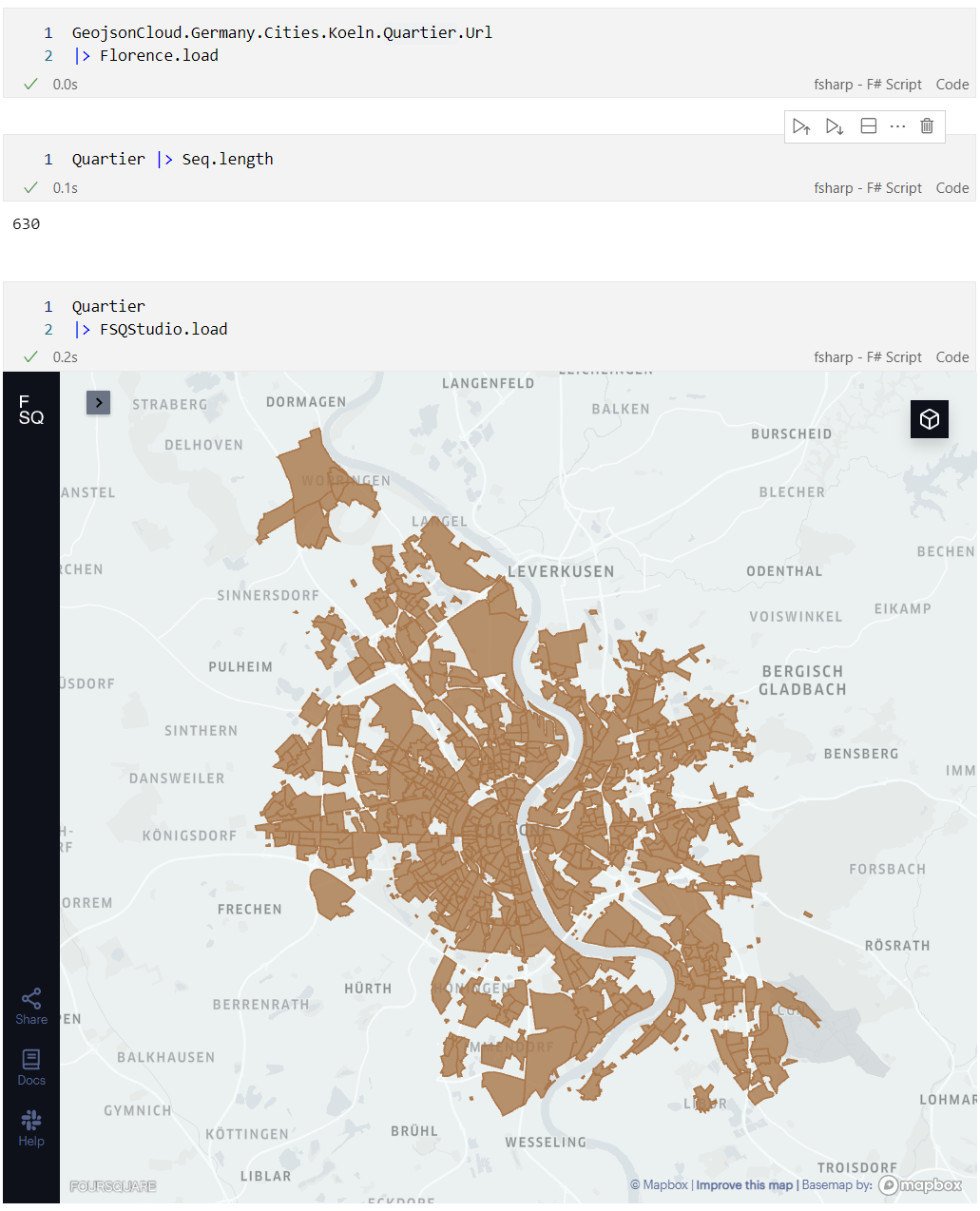
Task: Click Code label of the Florence.load cell
Action: (x=952, y=85)
